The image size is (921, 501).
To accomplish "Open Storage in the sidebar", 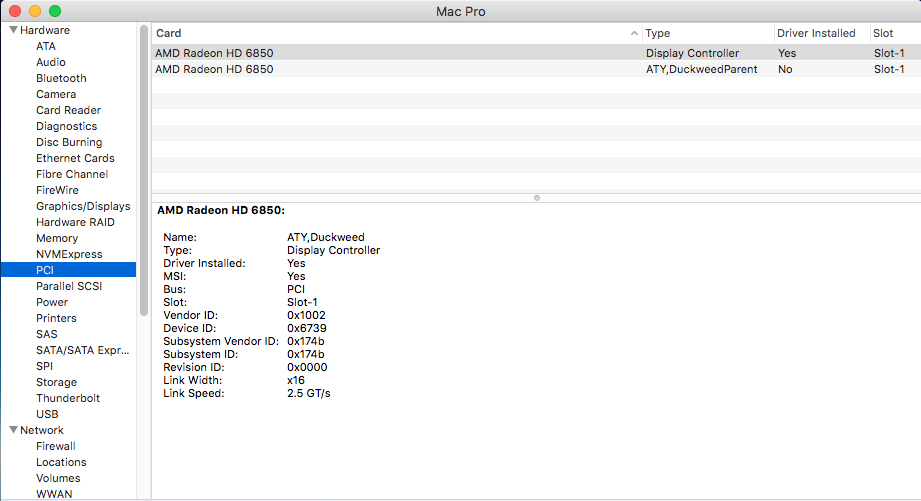I will click(x=56, y=382).
